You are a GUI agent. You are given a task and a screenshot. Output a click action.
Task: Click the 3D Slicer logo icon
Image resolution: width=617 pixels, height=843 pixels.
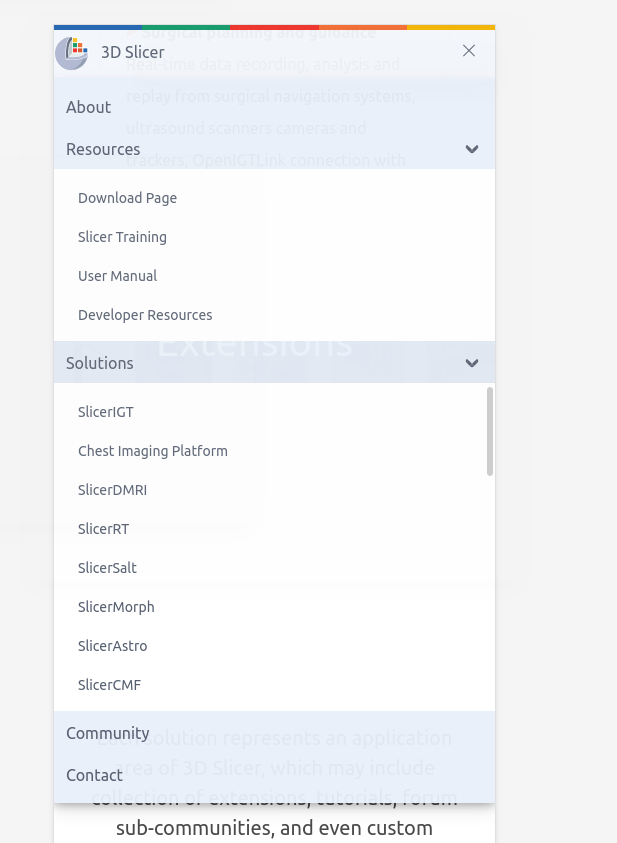click(70, 52)
